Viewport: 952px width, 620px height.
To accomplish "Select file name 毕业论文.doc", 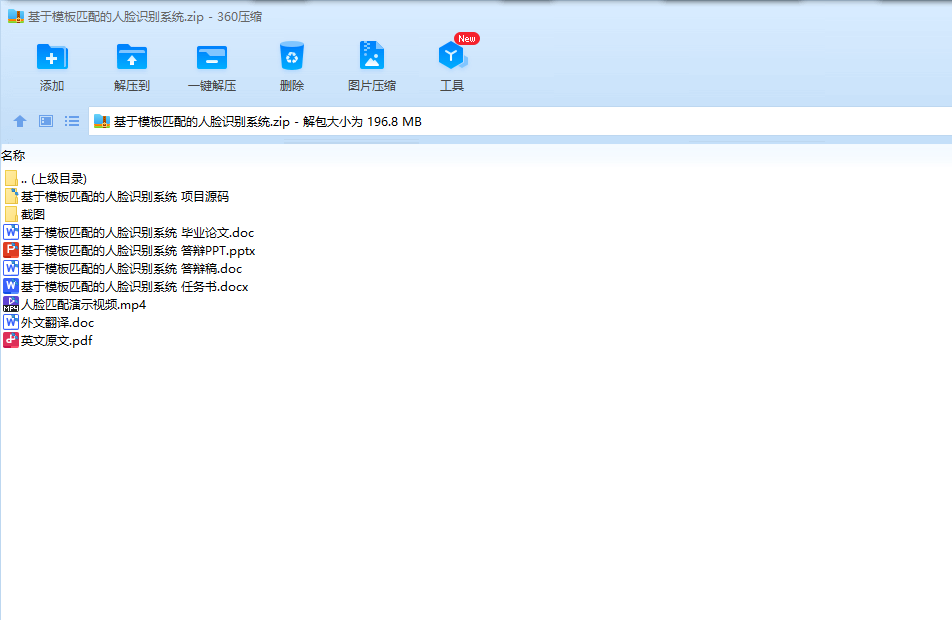I will click(x=137, y=232).
